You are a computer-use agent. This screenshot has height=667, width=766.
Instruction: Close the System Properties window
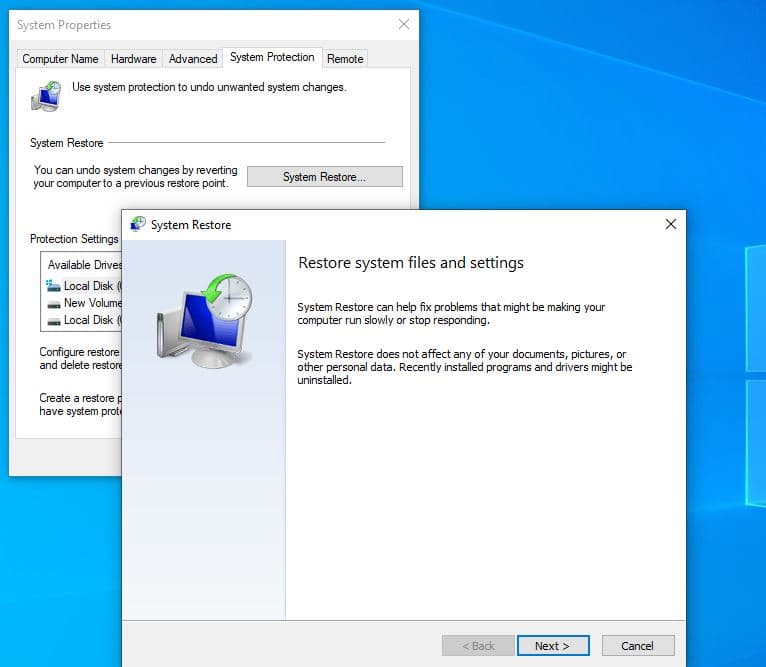click(403, 24)
